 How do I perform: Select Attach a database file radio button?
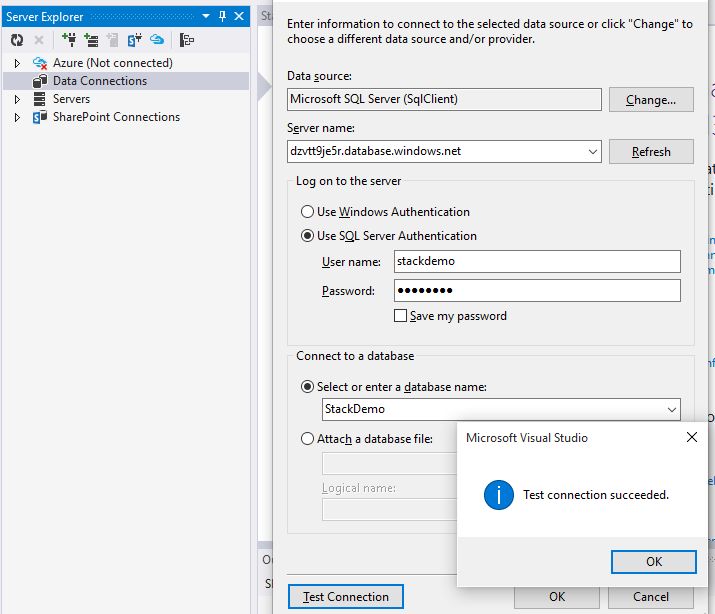click(307, 439)
